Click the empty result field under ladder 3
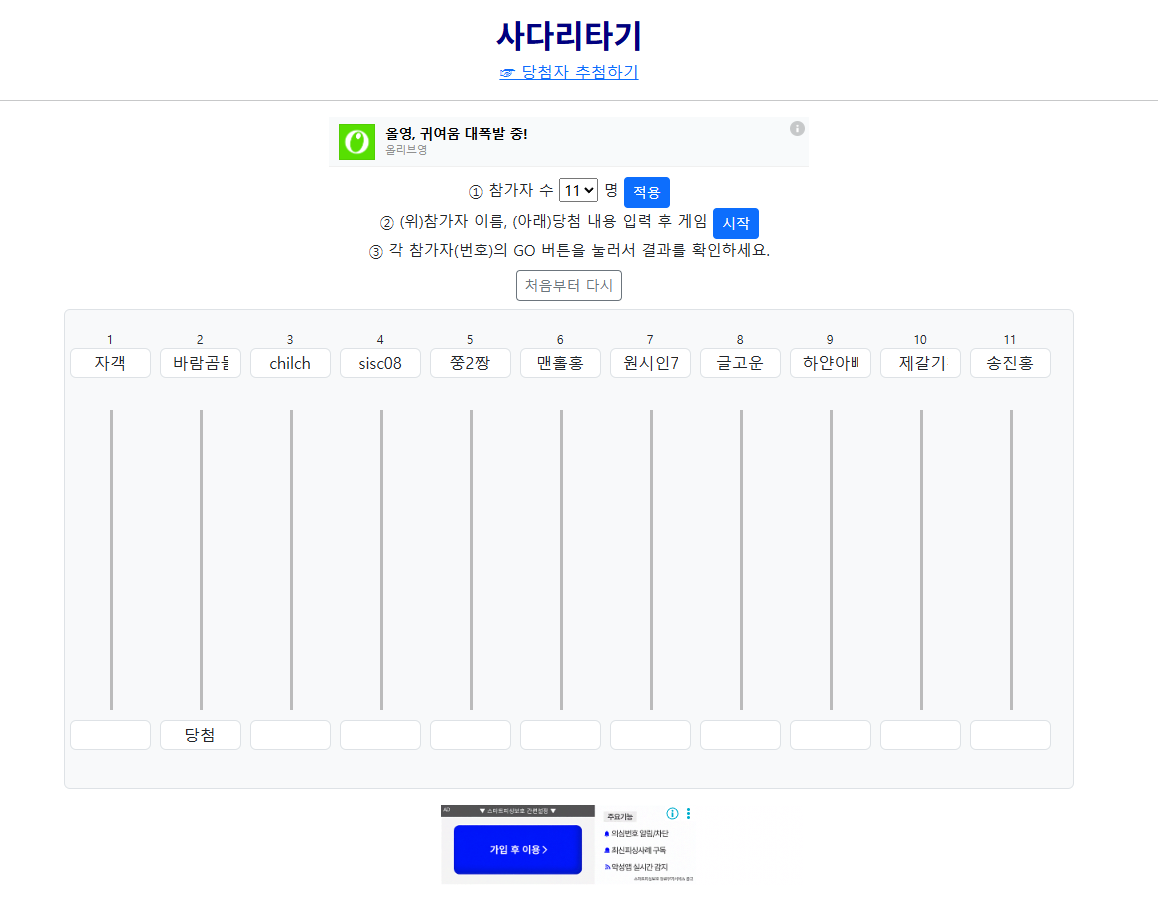 click(x=290, y=735)
